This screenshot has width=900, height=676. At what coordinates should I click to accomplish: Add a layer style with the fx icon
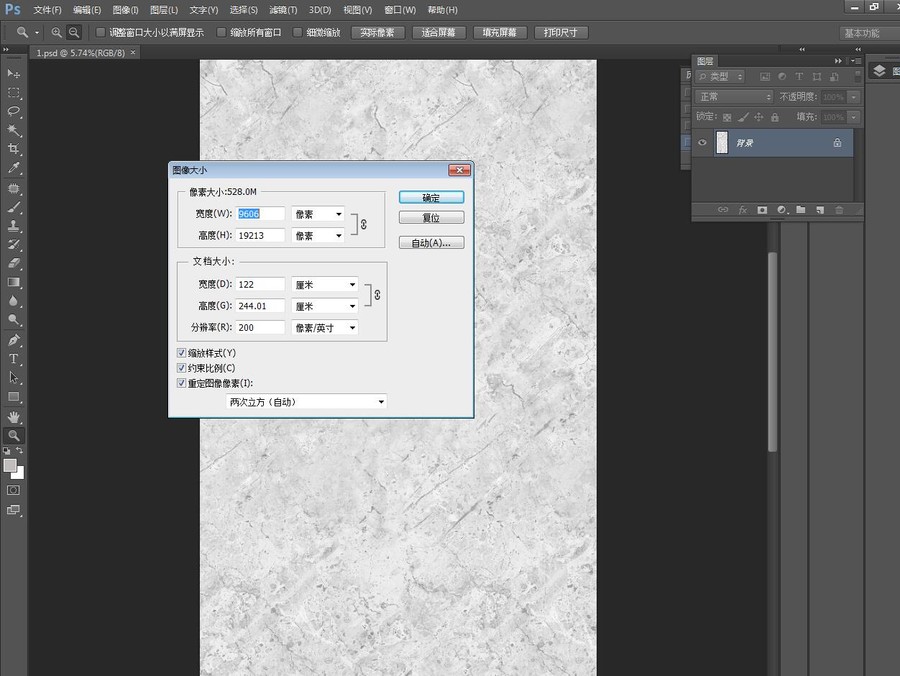click(743, 210)
